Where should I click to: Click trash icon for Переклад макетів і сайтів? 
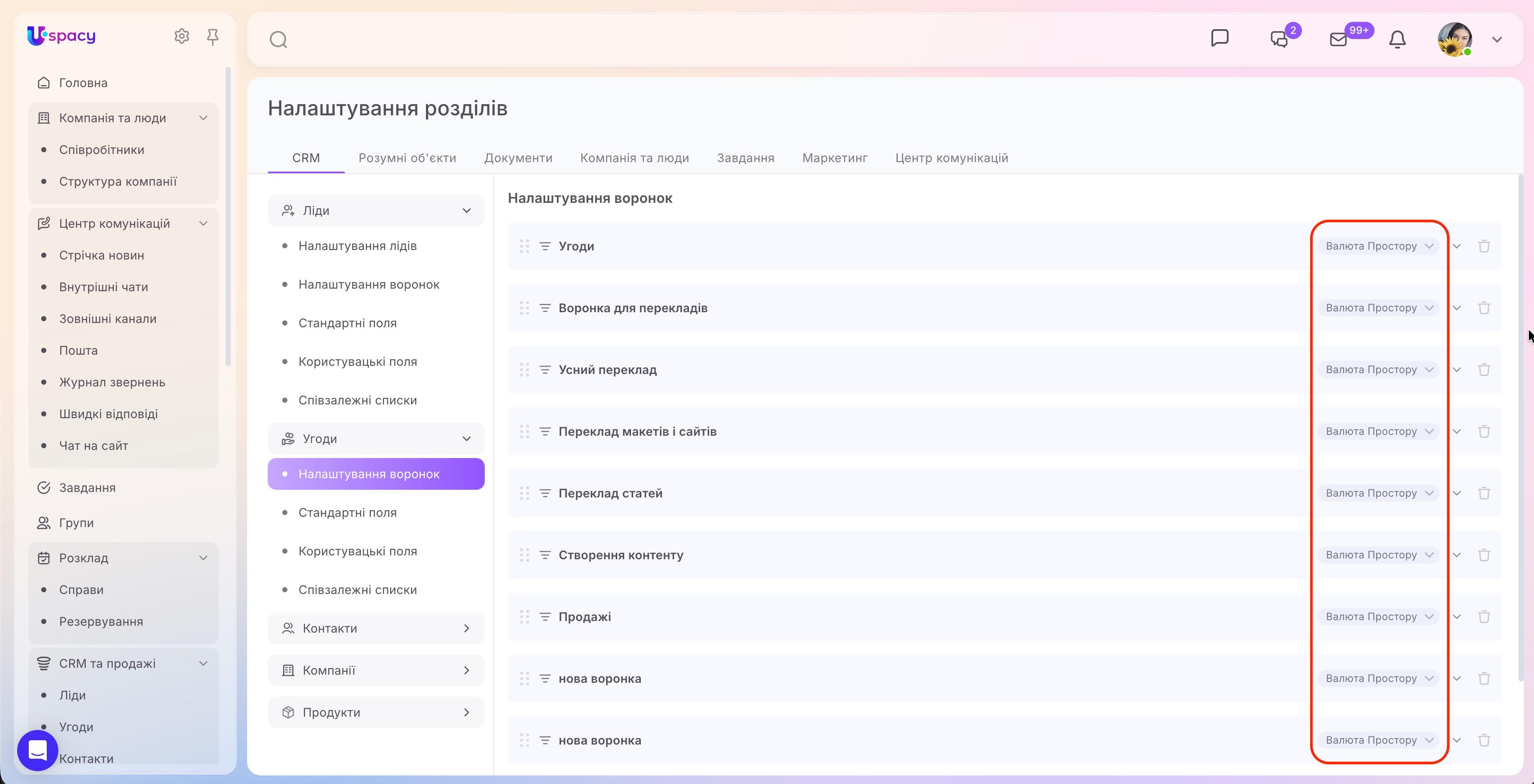coord(1484,431)
